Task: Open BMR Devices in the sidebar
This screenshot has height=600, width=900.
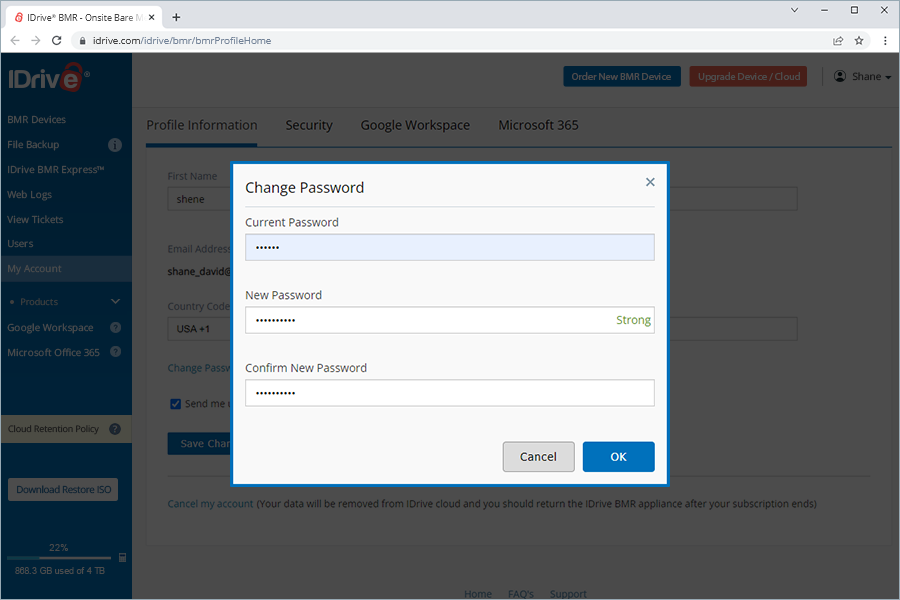Action: [x=36, y=119]
